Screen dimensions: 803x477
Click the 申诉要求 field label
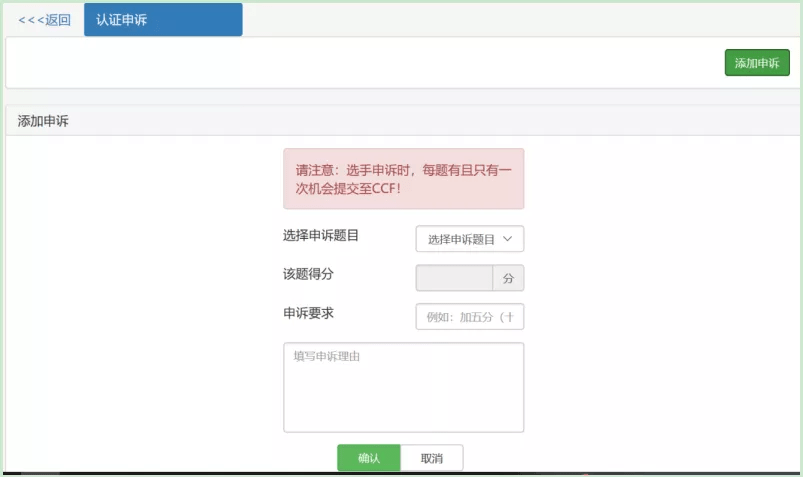pos(308,313)
